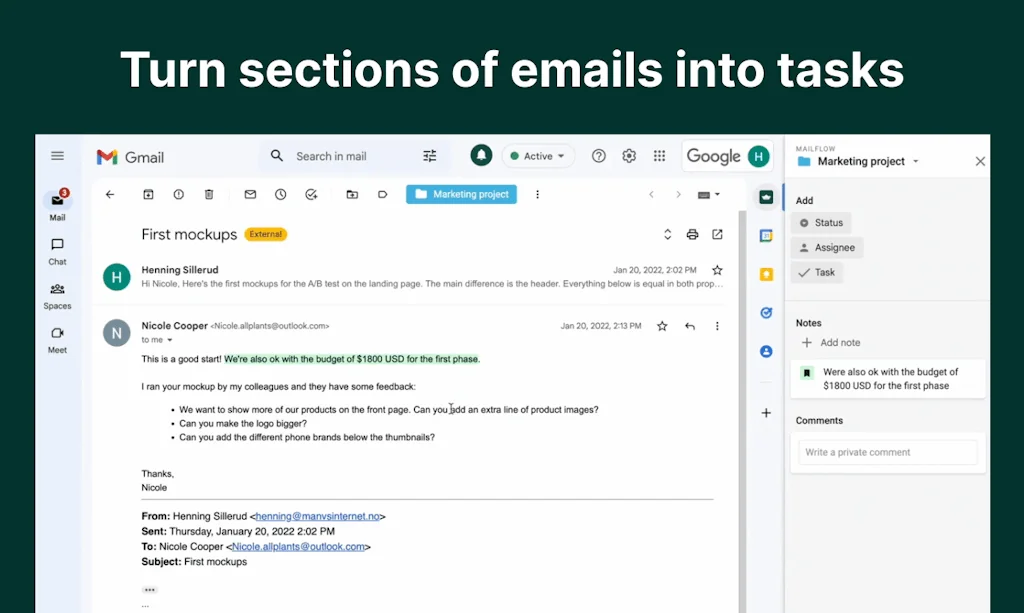1024x613 pixels.
Task: Snooze the email using the clock icon
Action: [281, 194]
